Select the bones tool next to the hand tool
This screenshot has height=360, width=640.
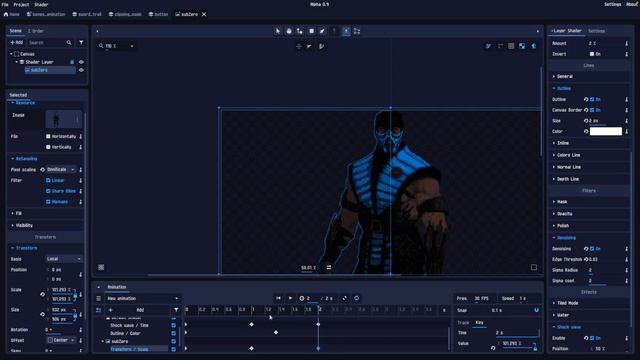tap(300, 31)
